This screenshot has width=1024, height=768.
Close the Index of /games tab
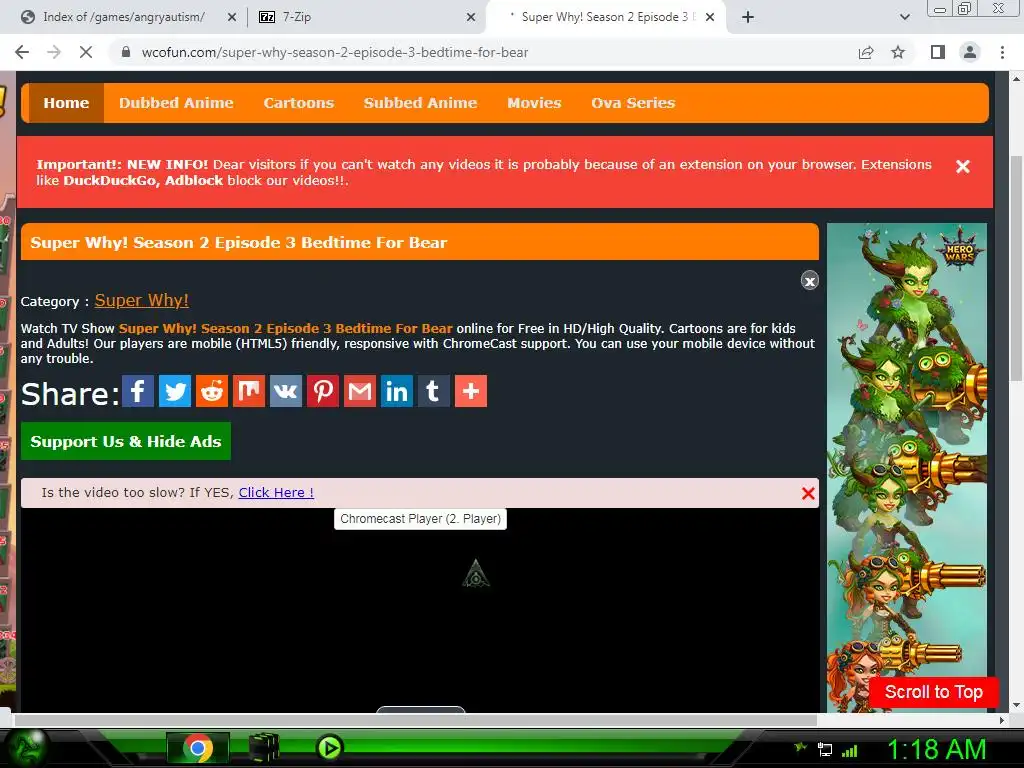[232, 18]
